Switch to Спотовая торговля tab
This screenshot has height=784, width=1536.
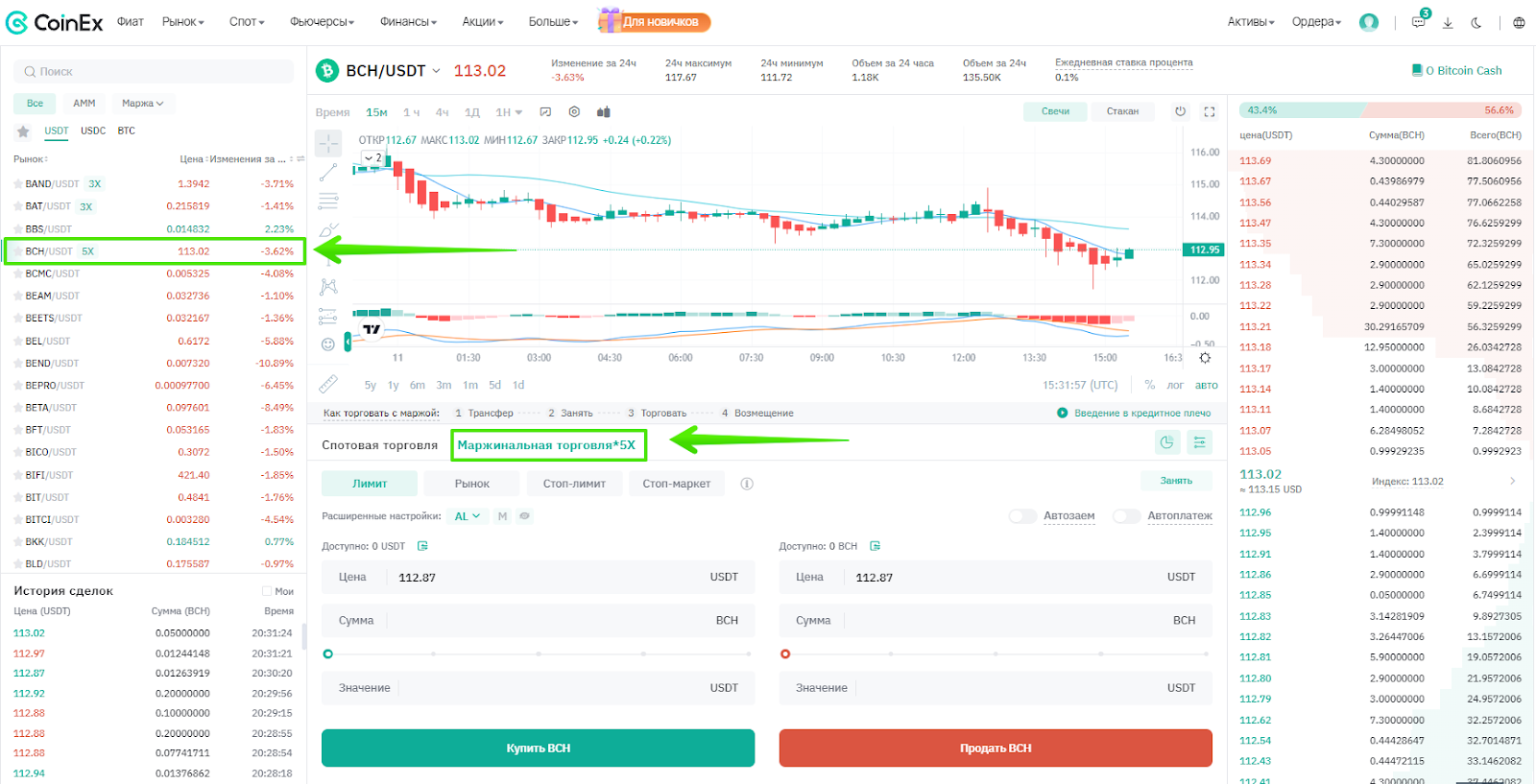[379, 445]
